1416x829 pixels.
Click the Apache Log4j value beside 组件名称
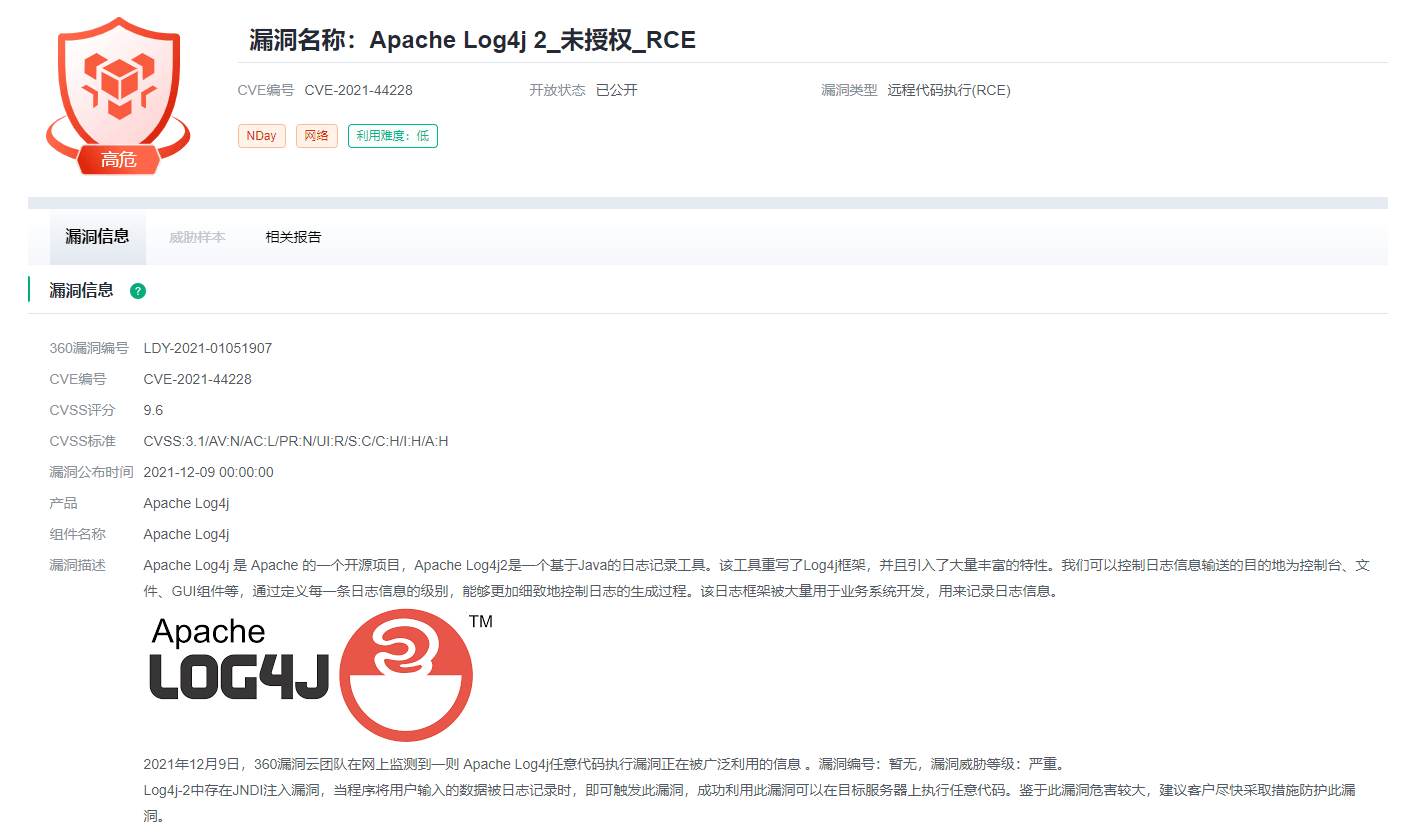tap(186, 534)
